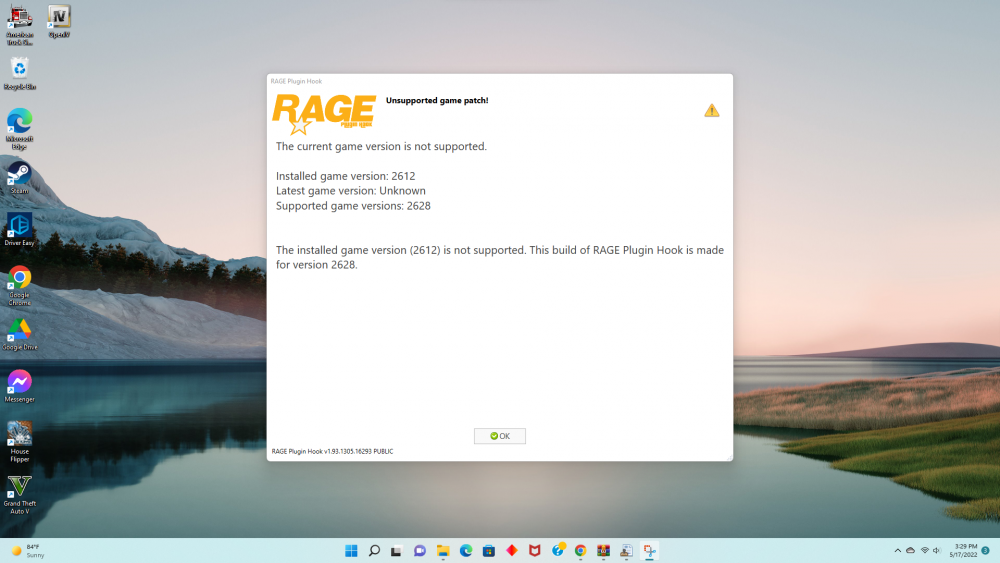Screen dimensions: 1000x563
Task: Open McAfee from the taskbar
Action: 534,551
